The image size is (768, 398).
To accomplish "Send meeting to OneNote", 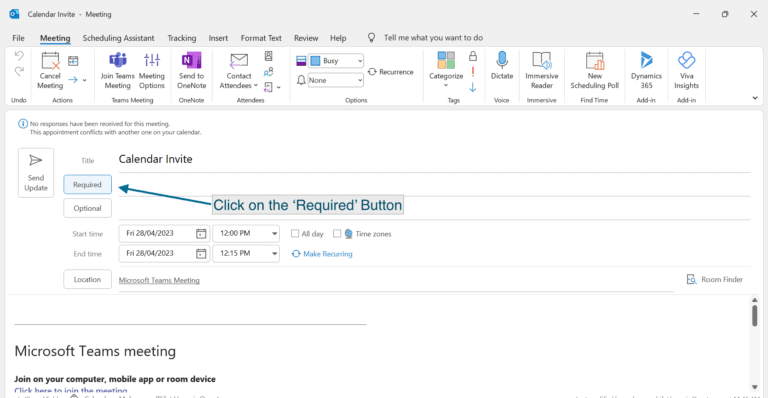I will 192,71.
